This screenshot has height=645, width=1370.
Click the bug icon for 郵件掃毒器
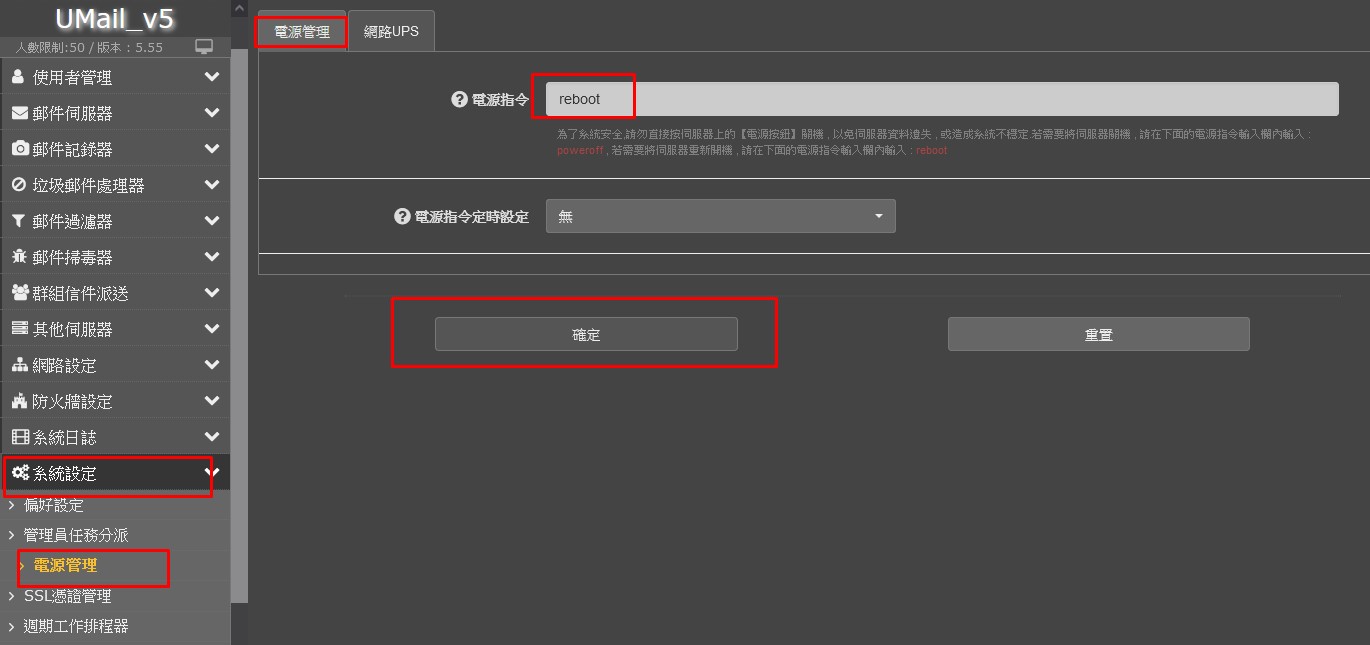[x=19, y=257]
